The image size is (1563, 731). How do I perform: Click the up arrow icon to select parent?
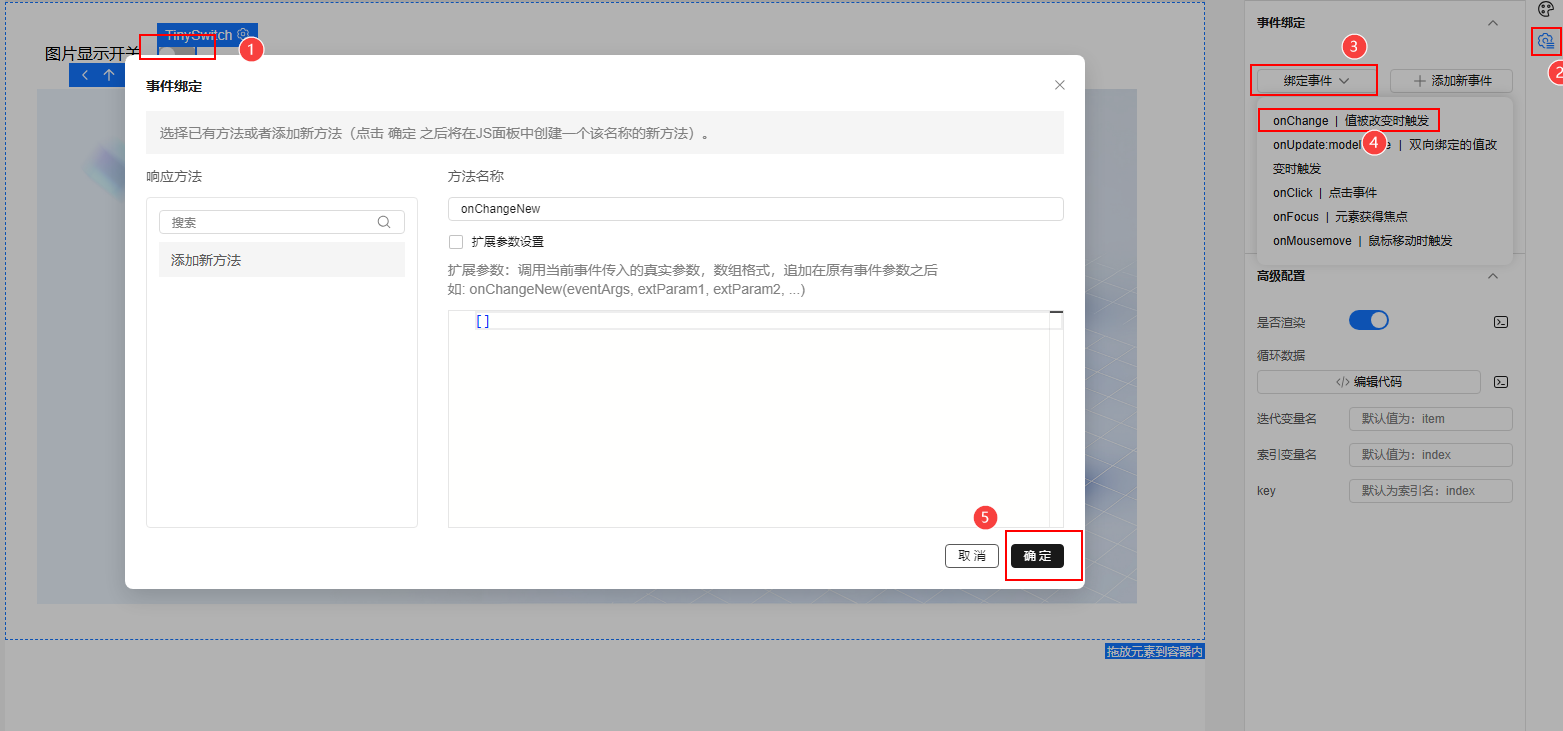pos(110,73)
